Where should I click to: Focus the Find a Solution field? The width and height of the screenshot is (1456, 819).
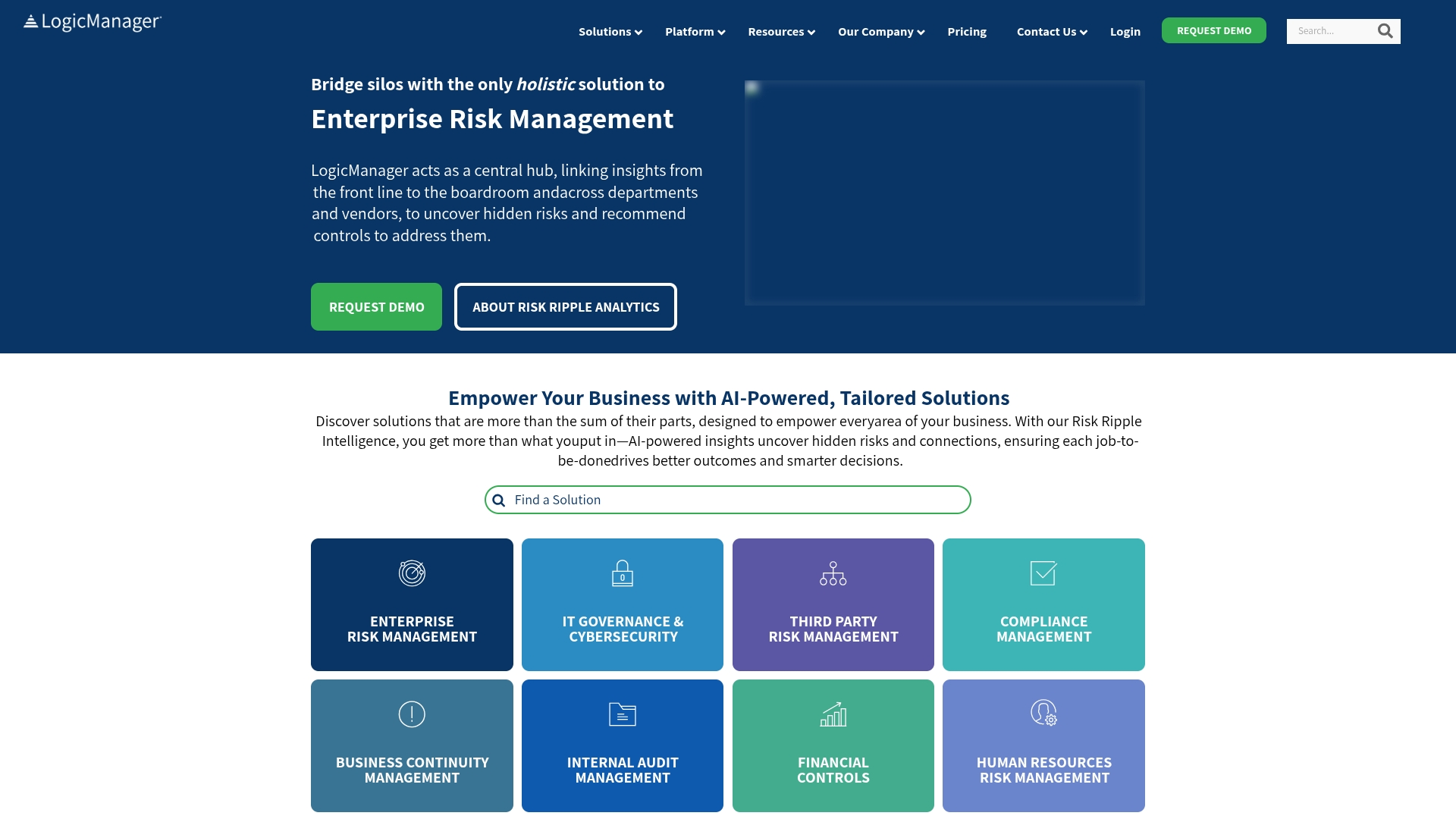[x=728, y=500]
